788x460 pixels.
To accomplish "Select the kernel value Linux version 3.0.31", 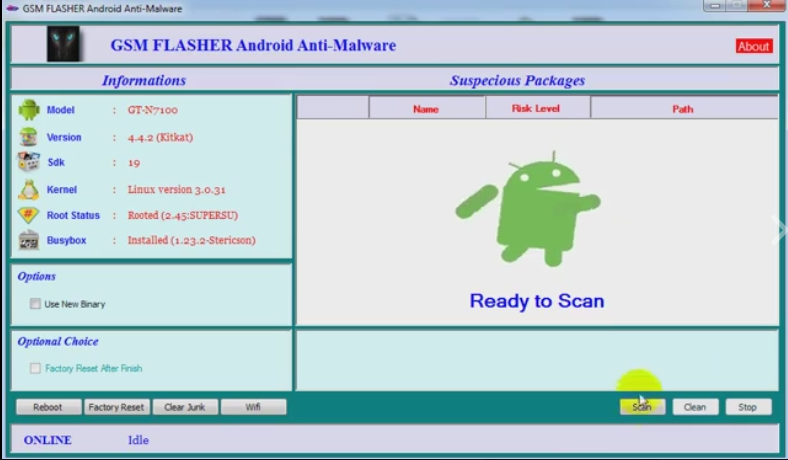I will click(x=177, y=190).
